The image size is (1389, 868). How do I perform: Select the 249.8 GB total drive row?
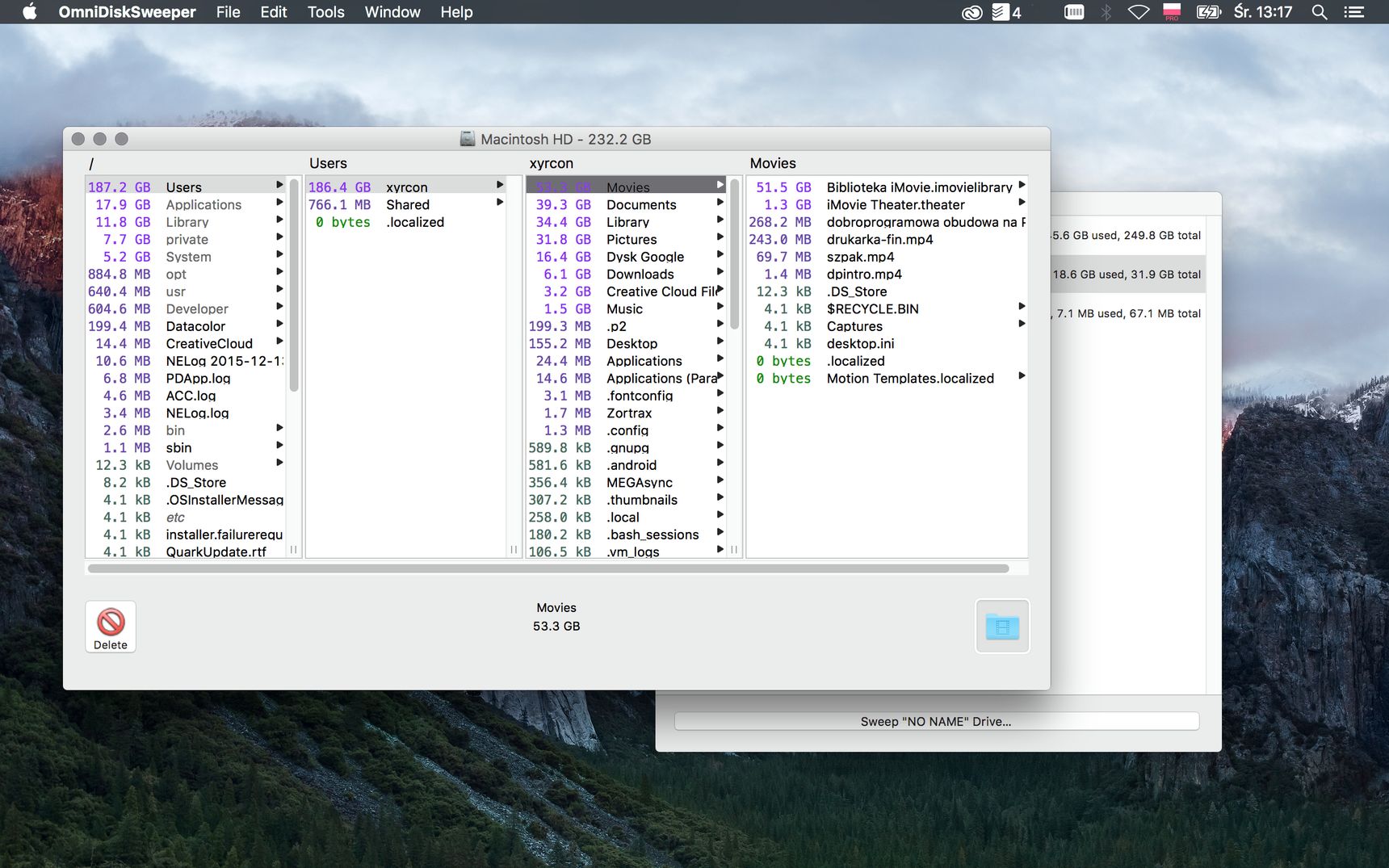click(1128, 236)
